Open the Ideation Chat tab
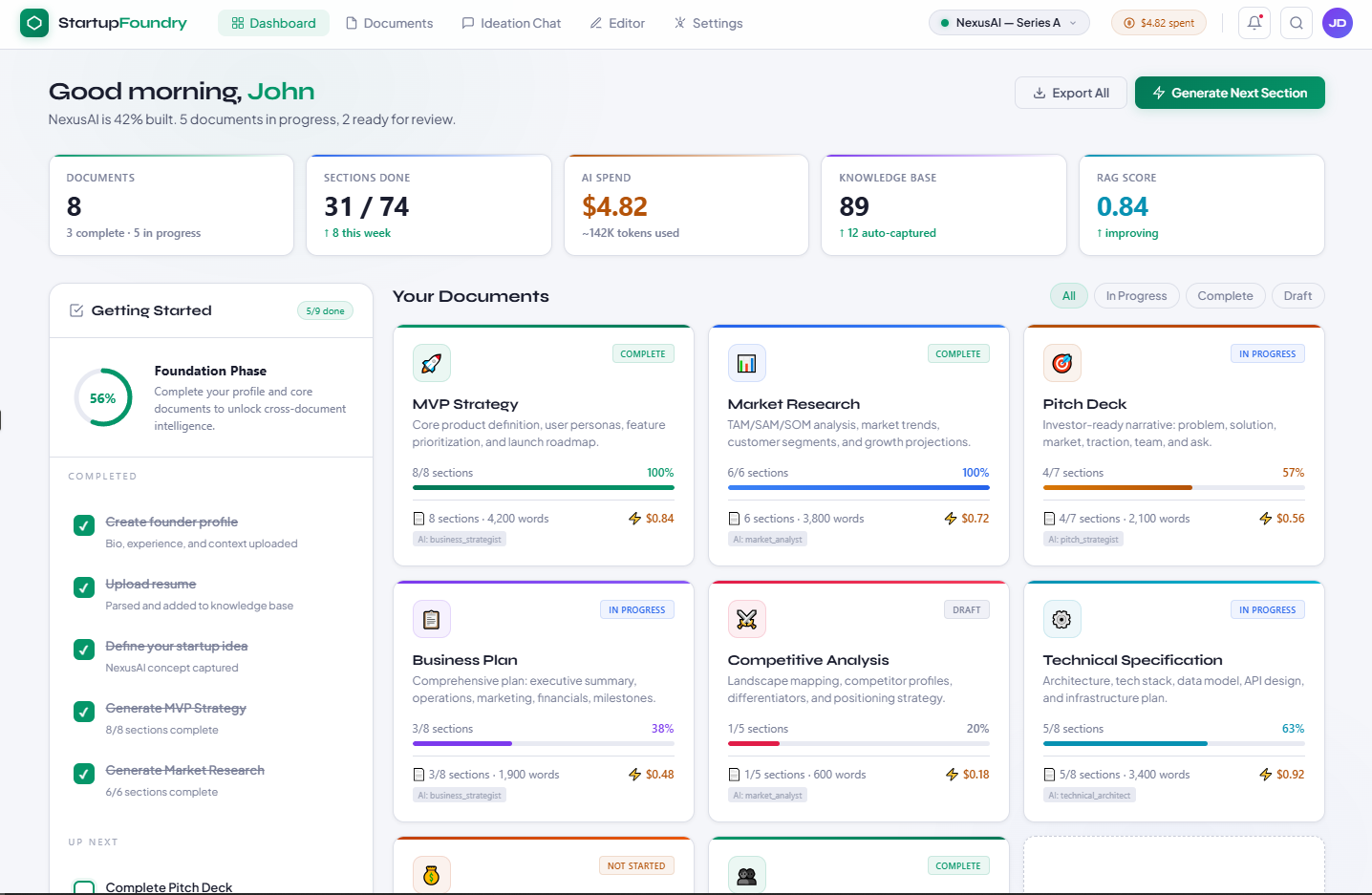 click(x=511, y=23)
